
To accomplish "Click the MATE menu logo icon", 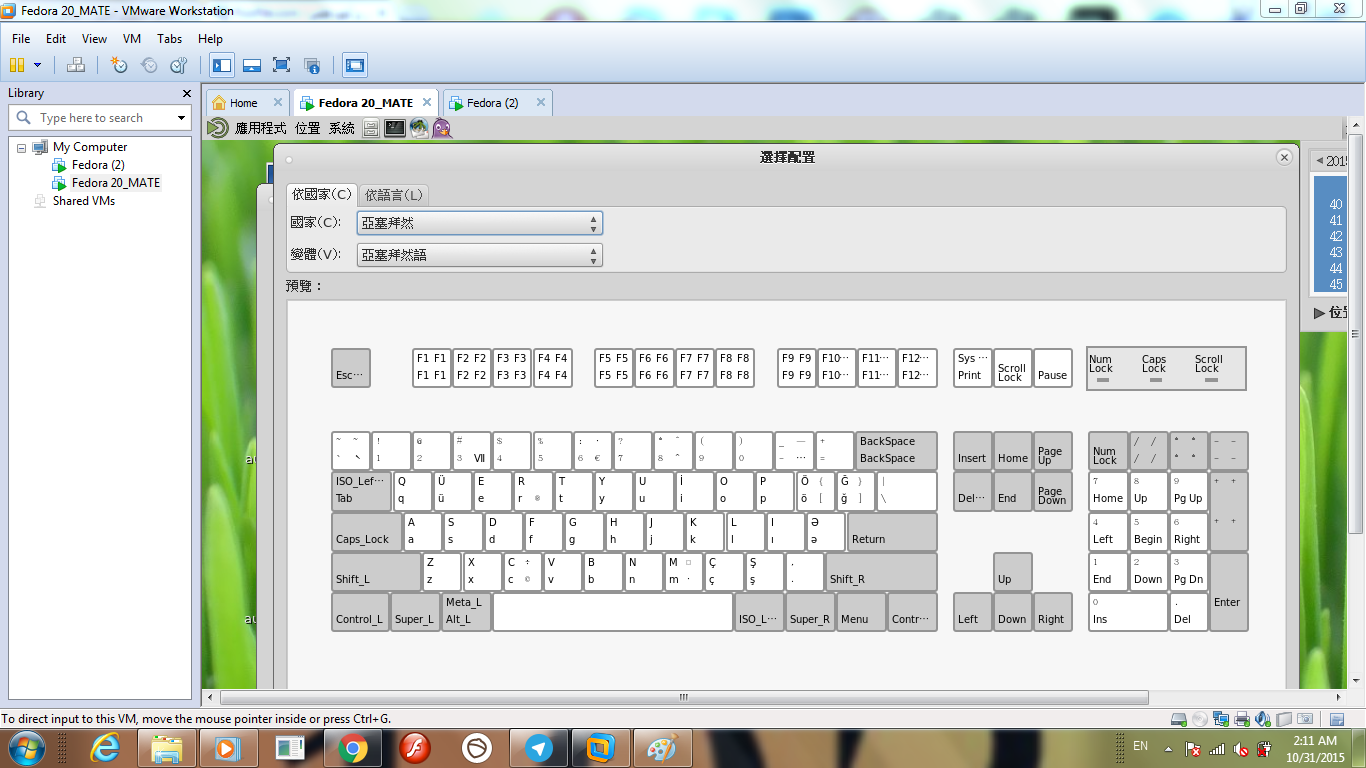I will (x=217, y=128).
